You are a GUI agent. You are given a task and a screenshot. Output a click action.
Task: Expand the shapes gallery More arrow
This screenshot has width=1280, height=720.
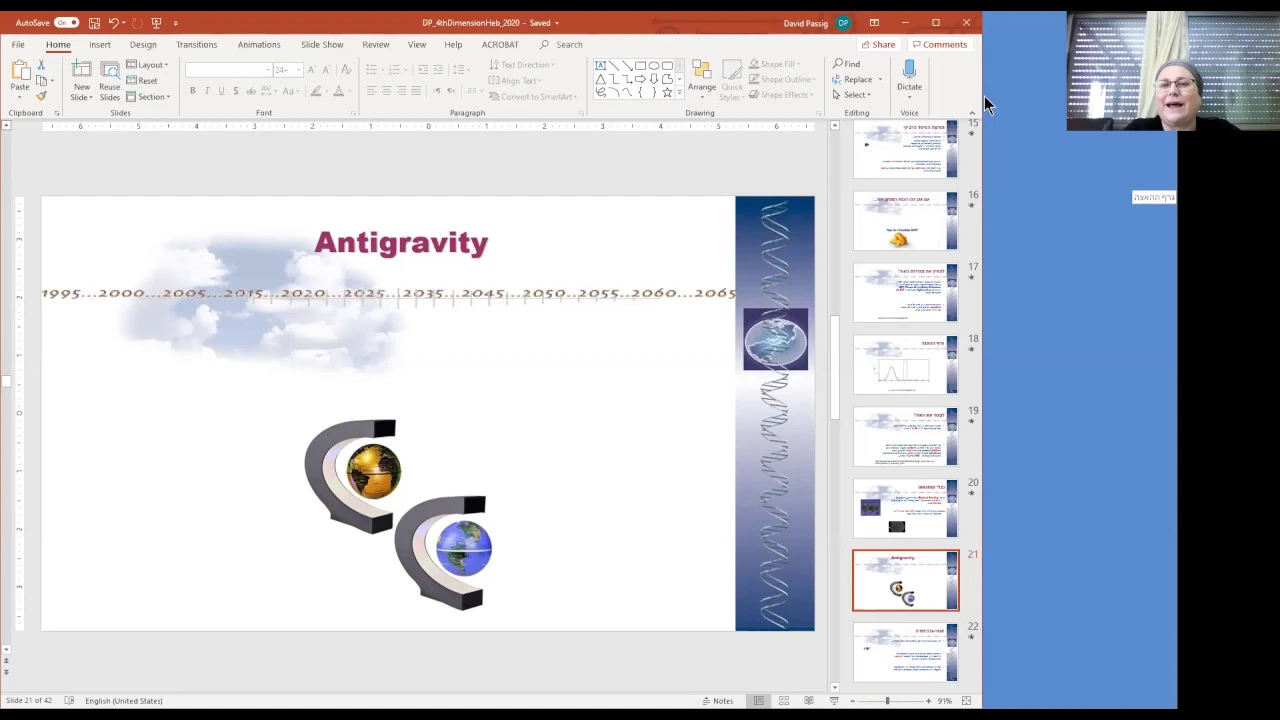(681, 93)
